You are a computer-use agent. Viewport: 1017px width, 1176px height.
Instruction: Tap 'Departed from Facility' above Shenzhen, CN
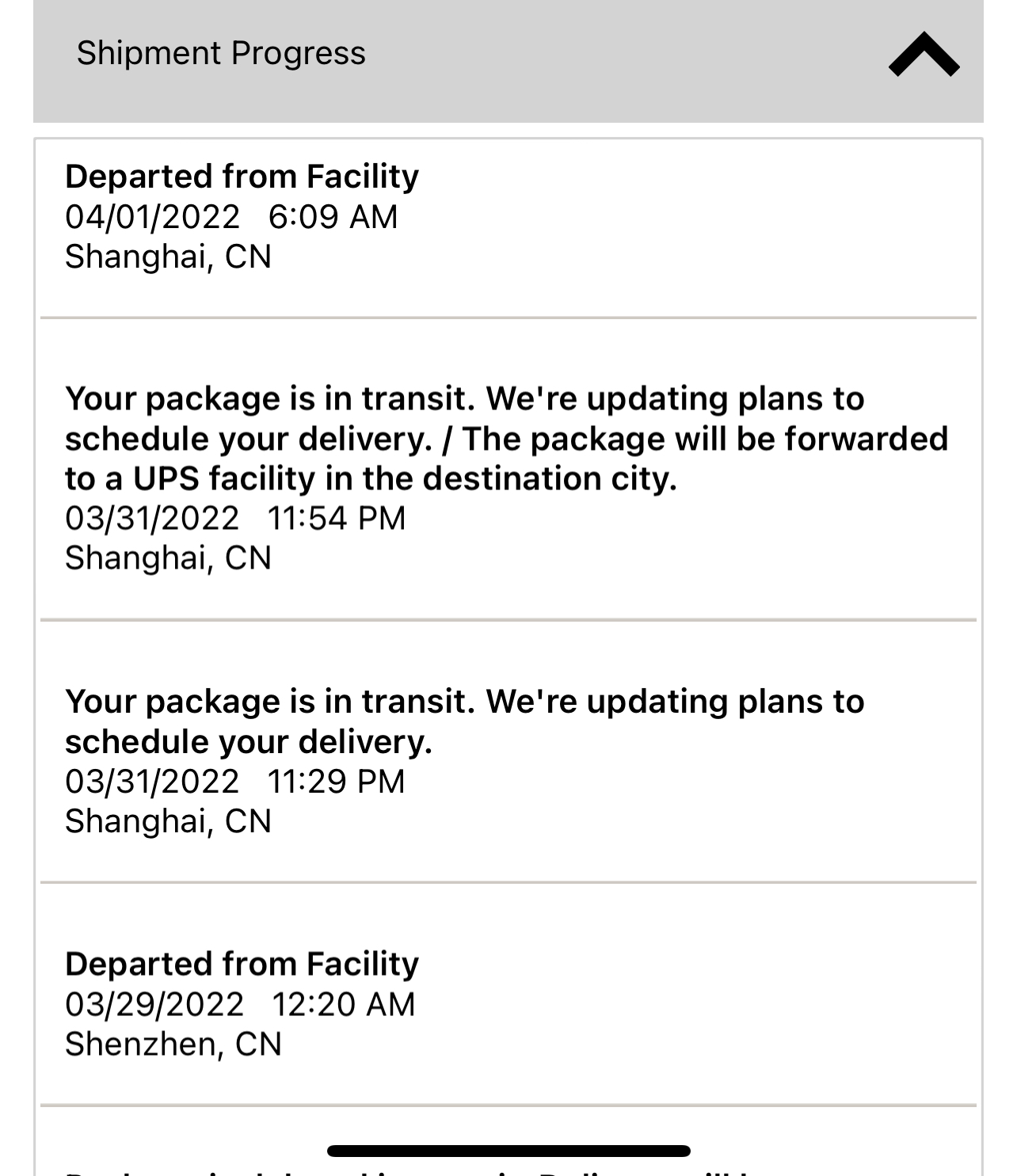tap(242, 964)
